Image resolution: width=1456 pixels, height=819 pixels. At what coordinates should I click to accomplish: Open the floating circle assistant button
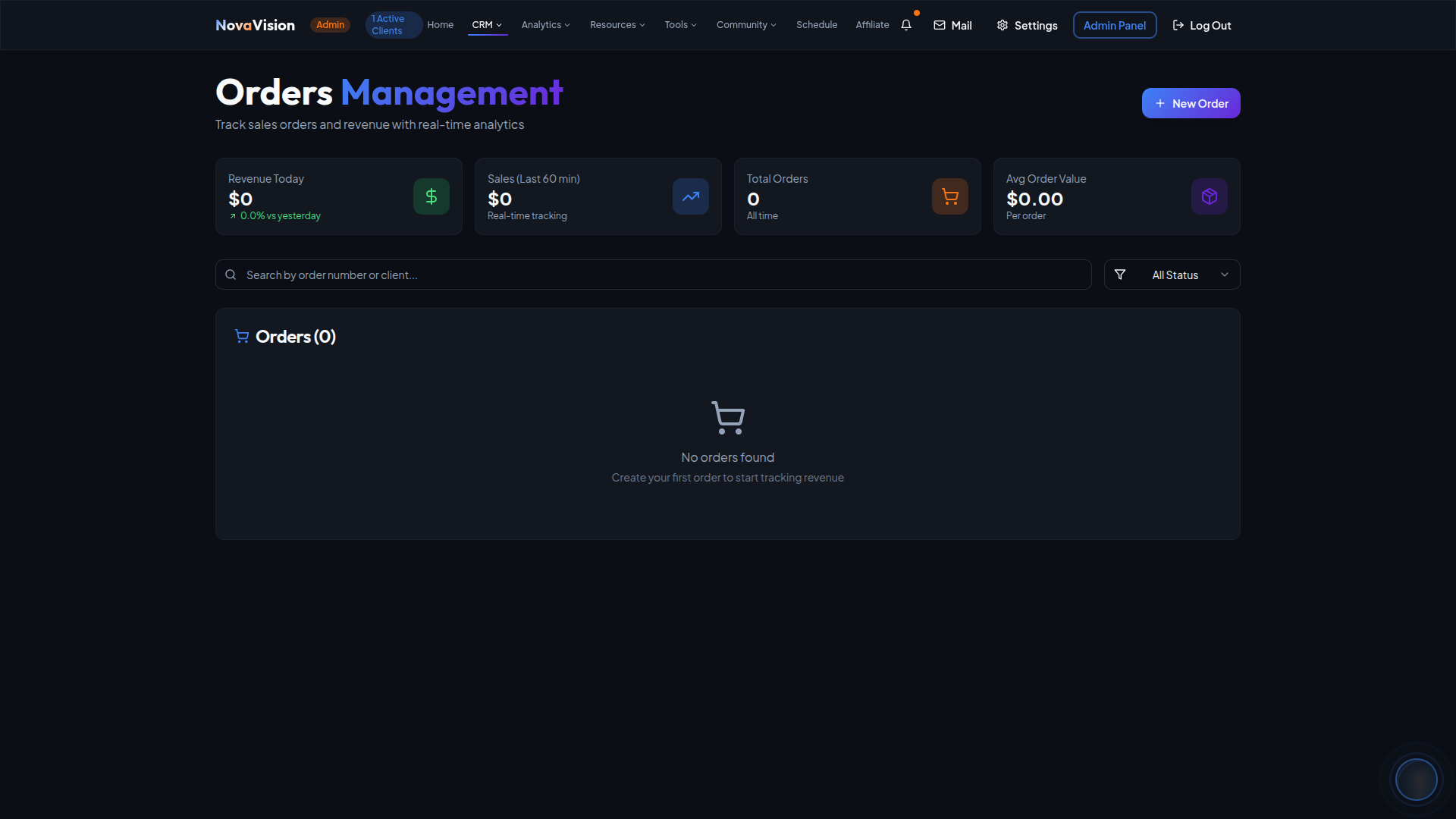click(1416, 779)
